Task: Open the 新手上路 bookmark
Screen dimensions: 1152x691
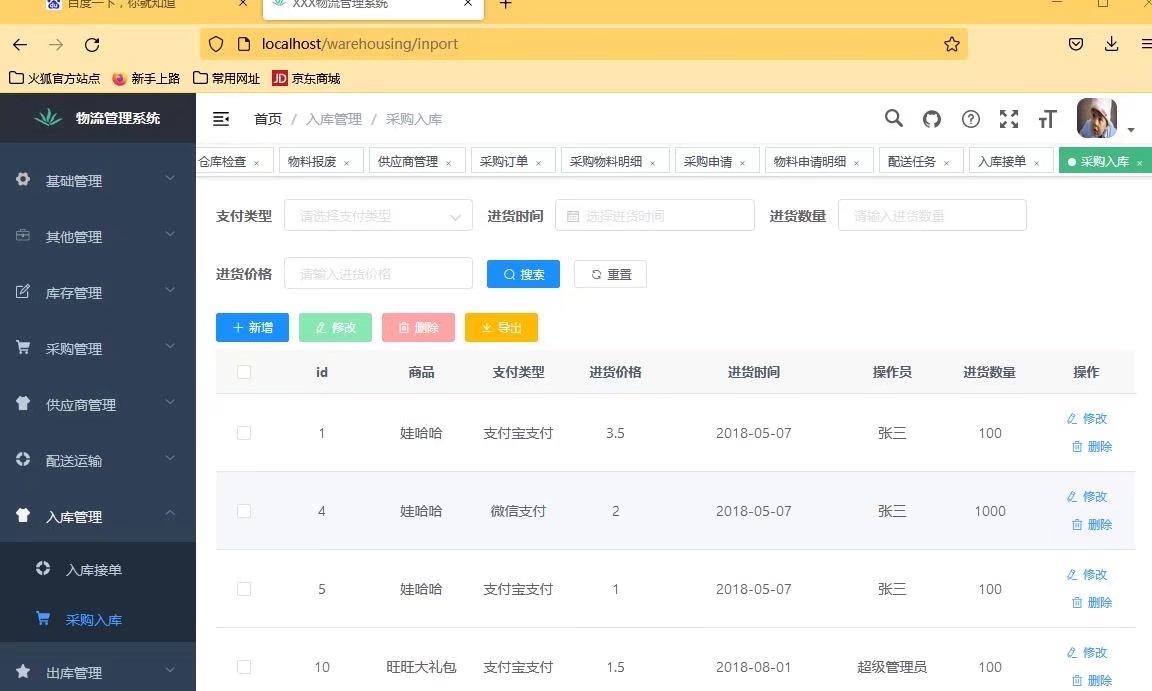Action: pos(146,79)
